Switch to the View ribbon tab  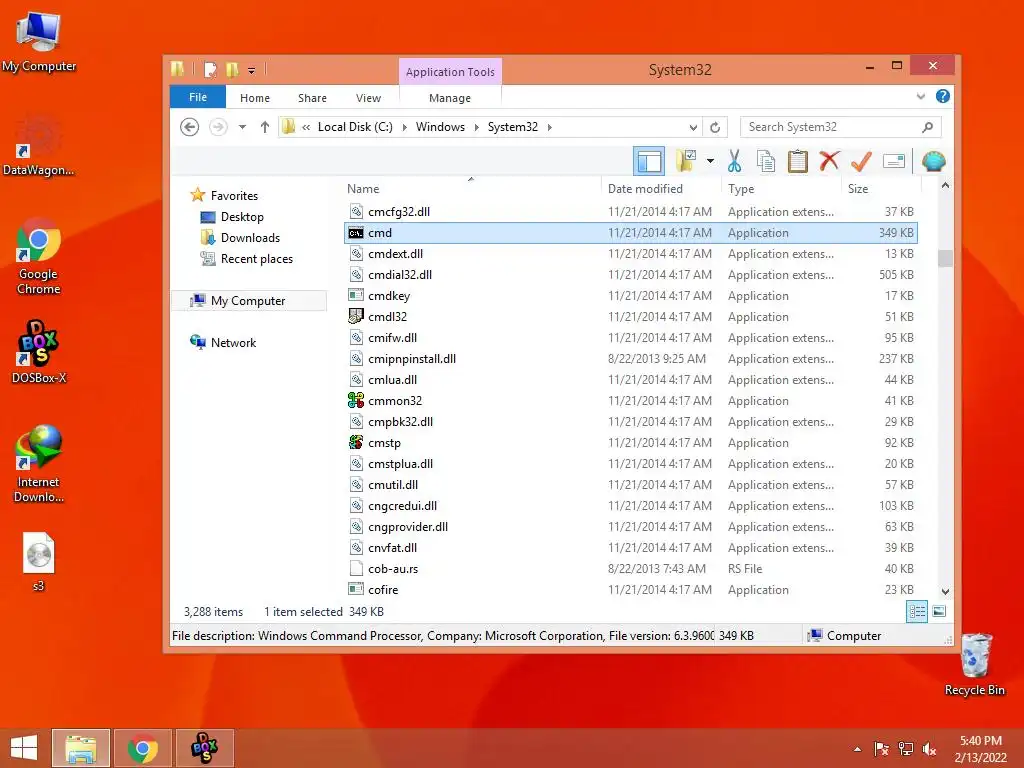pos(368,97)
